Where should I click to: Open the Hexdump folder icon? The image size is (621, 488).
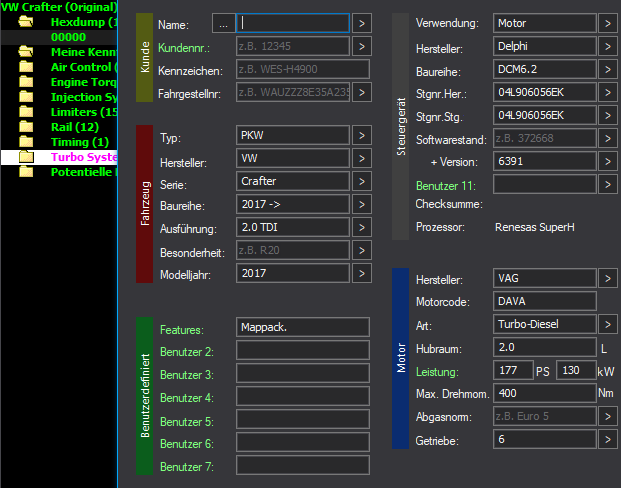[26, 22]
